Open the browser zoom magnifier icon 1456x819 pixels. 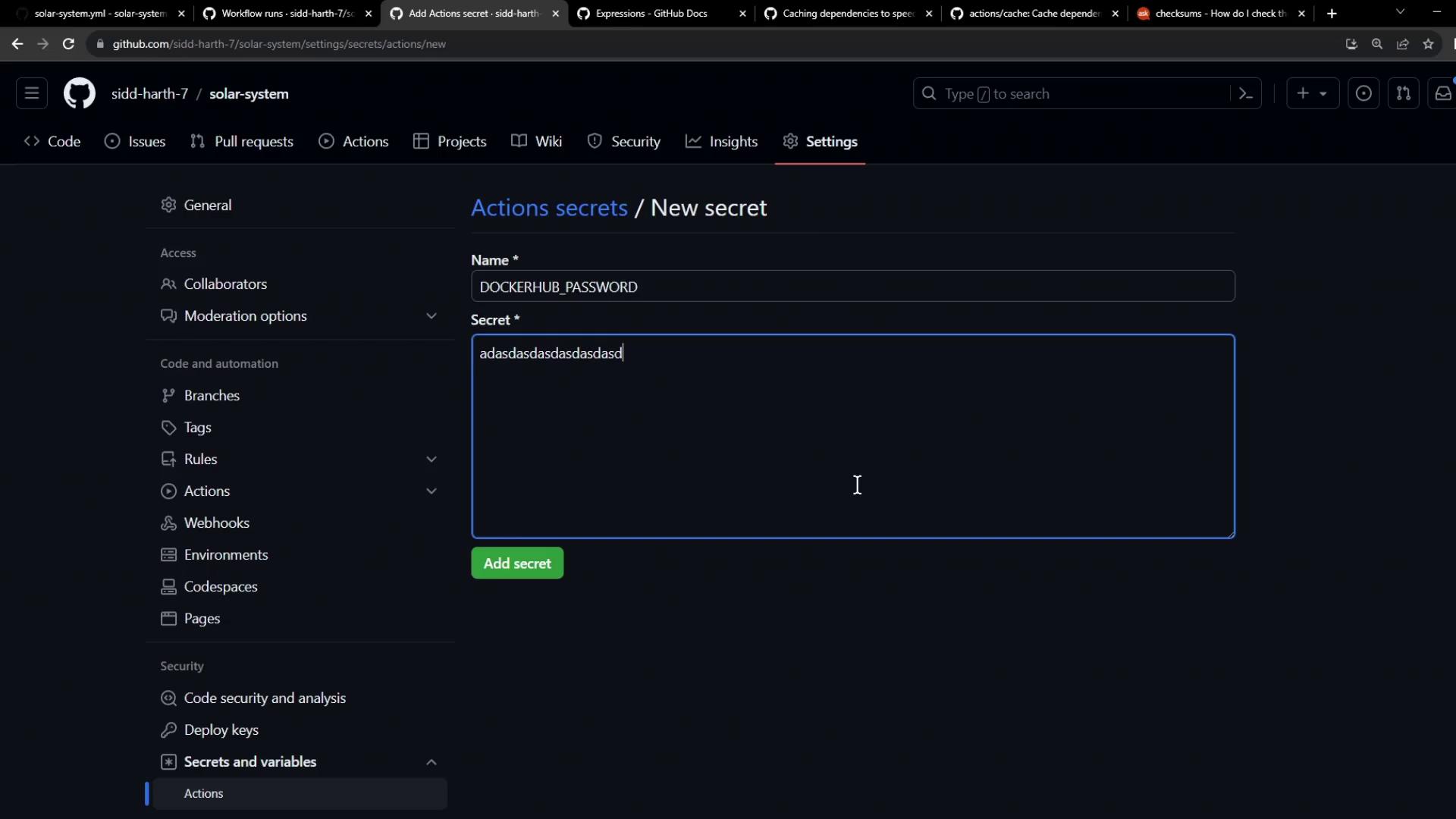[1377, 44]
